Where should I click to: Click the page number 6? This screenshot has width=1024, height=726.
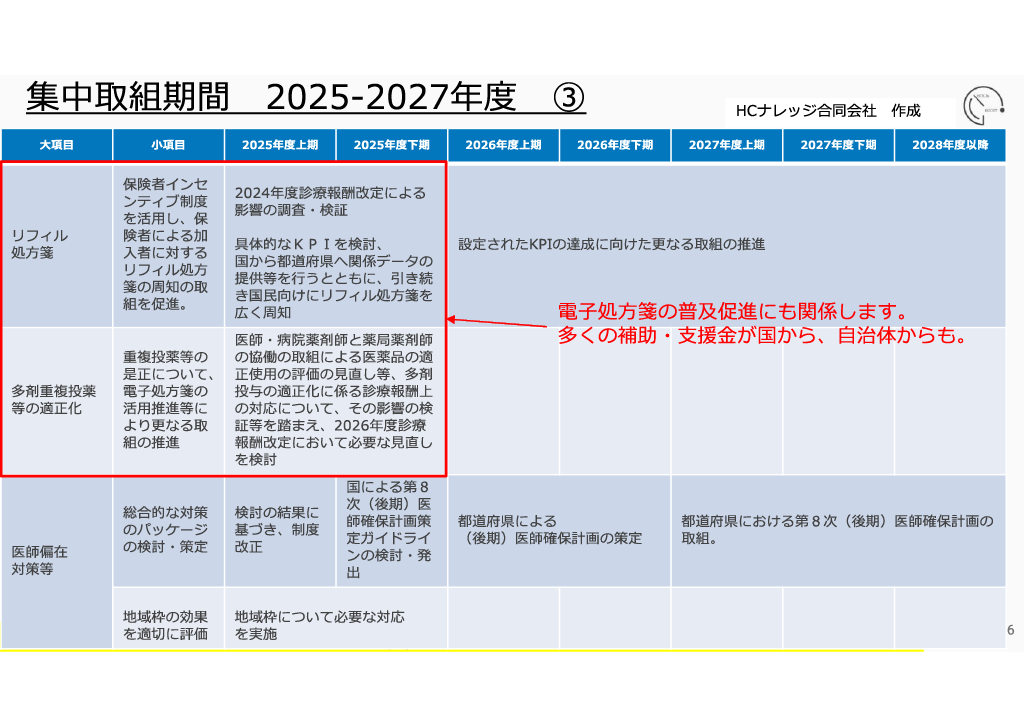coord(1010,630)
